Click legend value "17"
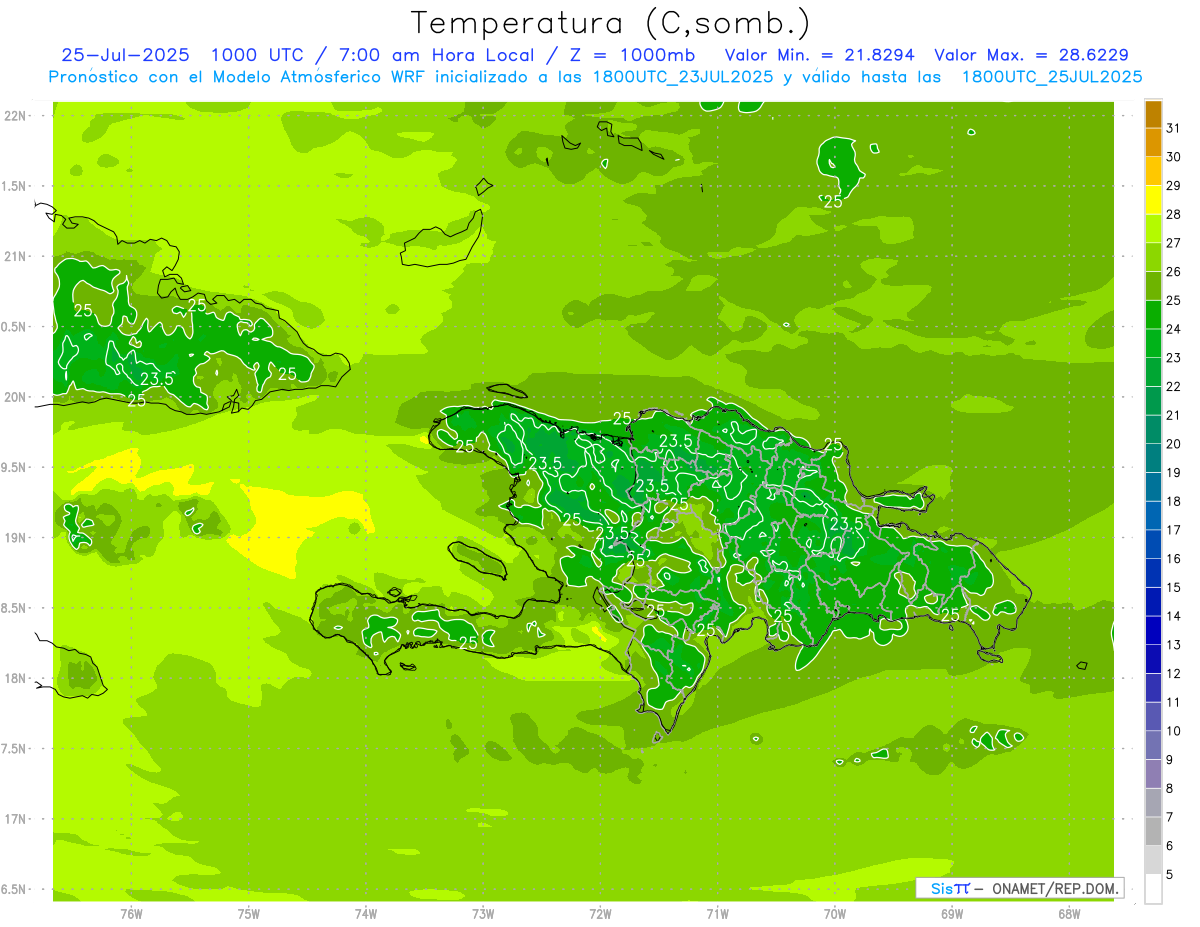 pyautogui.click(x=1173, y=530)
